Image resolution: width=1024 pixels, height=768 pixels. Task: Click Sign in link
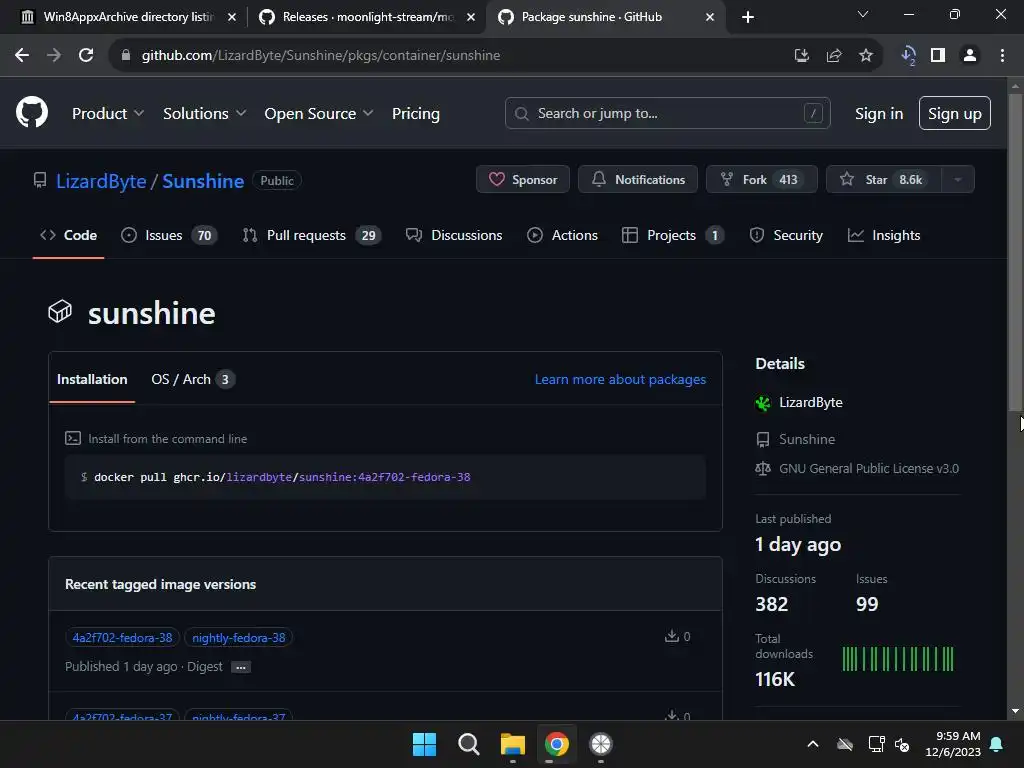879,114
